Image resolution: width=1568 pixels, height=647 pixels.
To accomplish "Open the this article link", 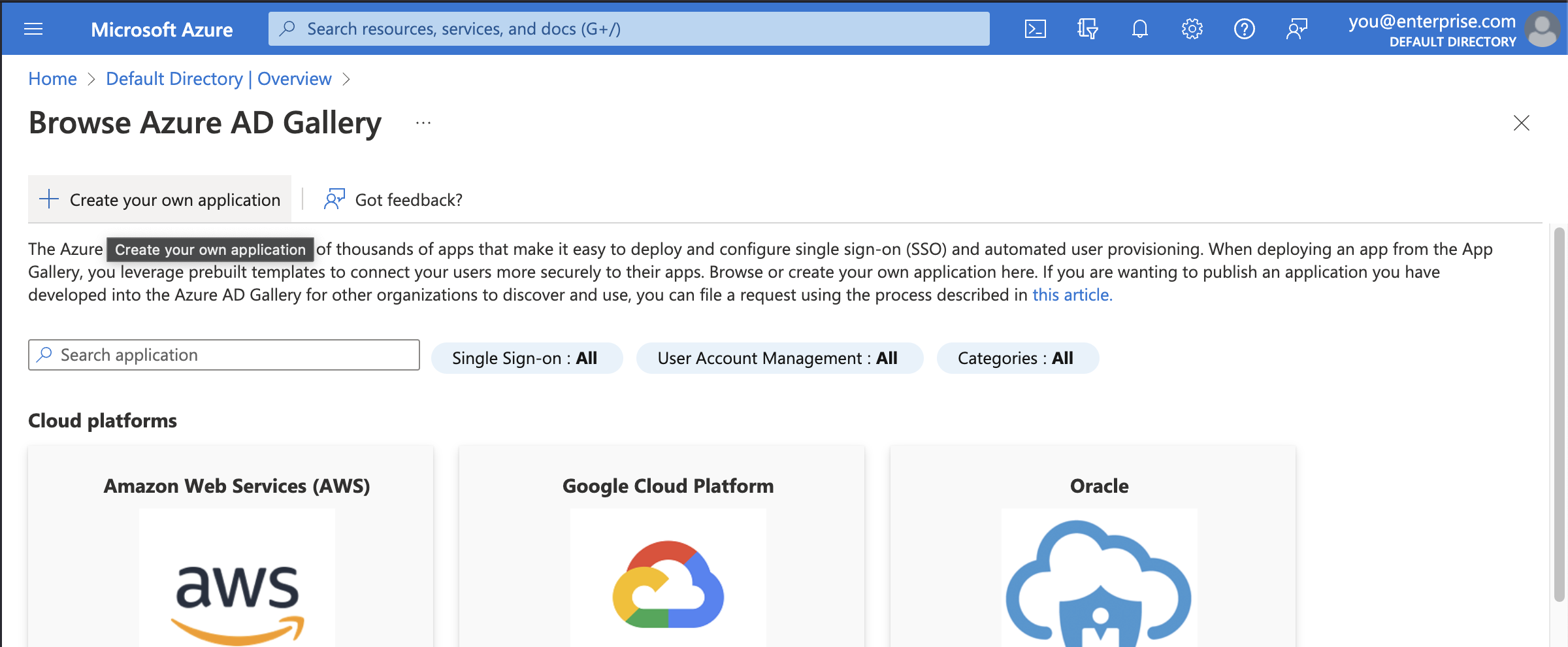I will [x=1071, y=295].
